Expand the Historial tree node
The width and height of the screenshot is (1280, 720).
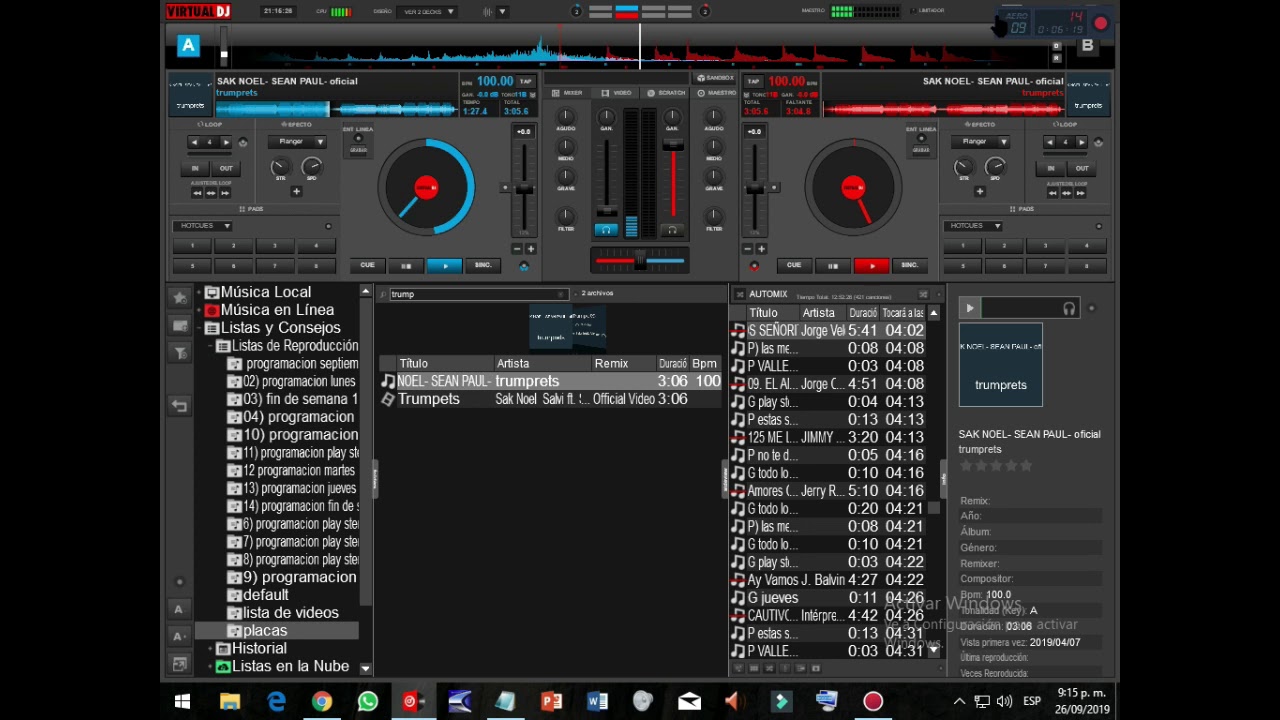tap(210, 649)
